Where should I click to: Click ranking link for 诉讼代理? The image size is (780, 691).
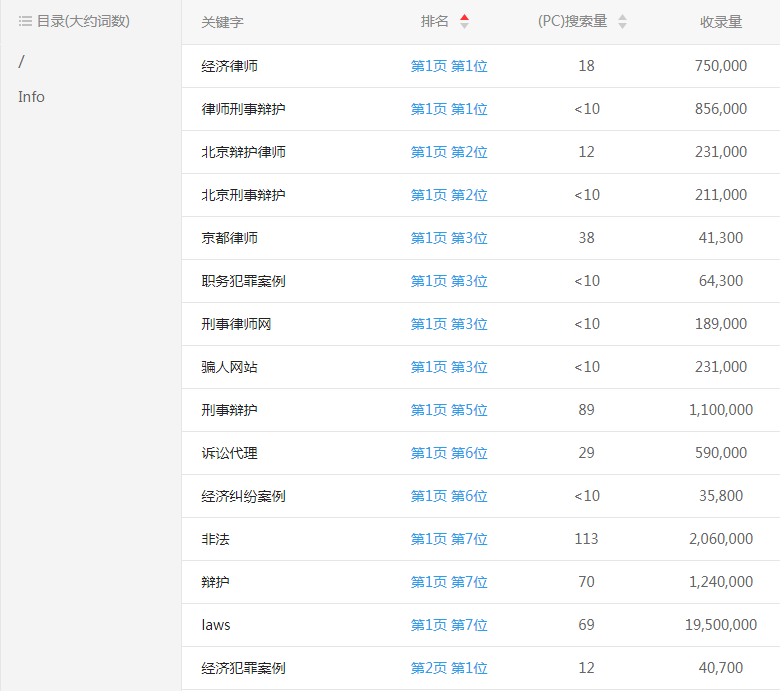(x=449, y=453)
